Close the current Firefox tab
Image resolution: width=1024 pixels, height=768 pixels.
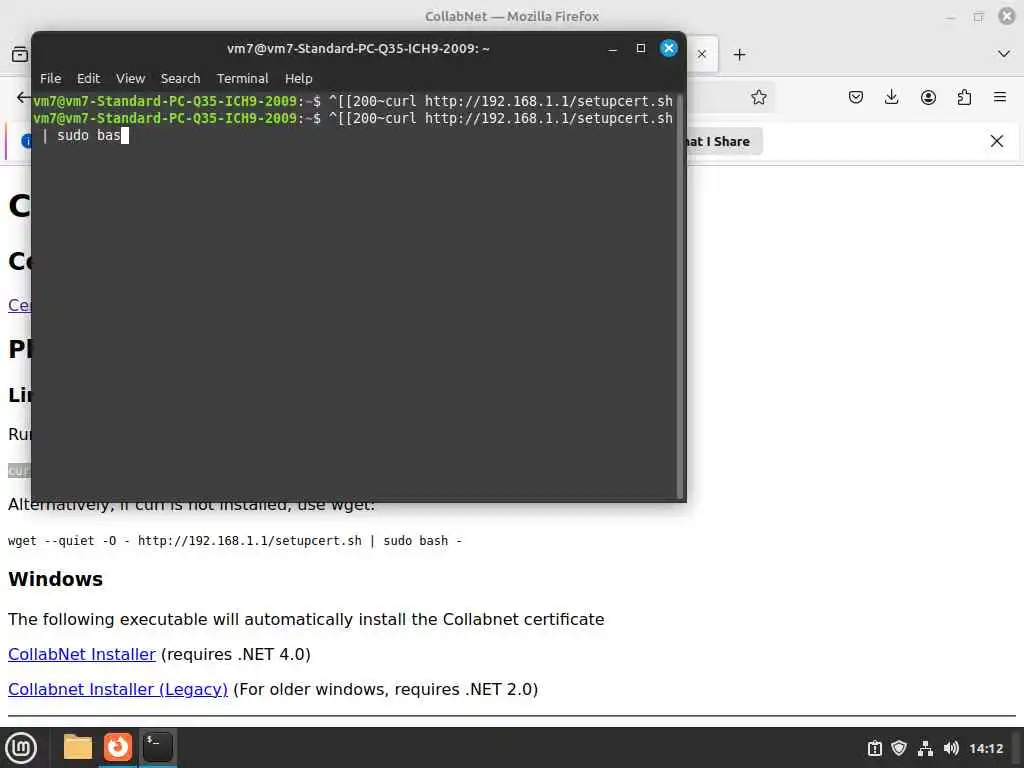coord(702,55)
